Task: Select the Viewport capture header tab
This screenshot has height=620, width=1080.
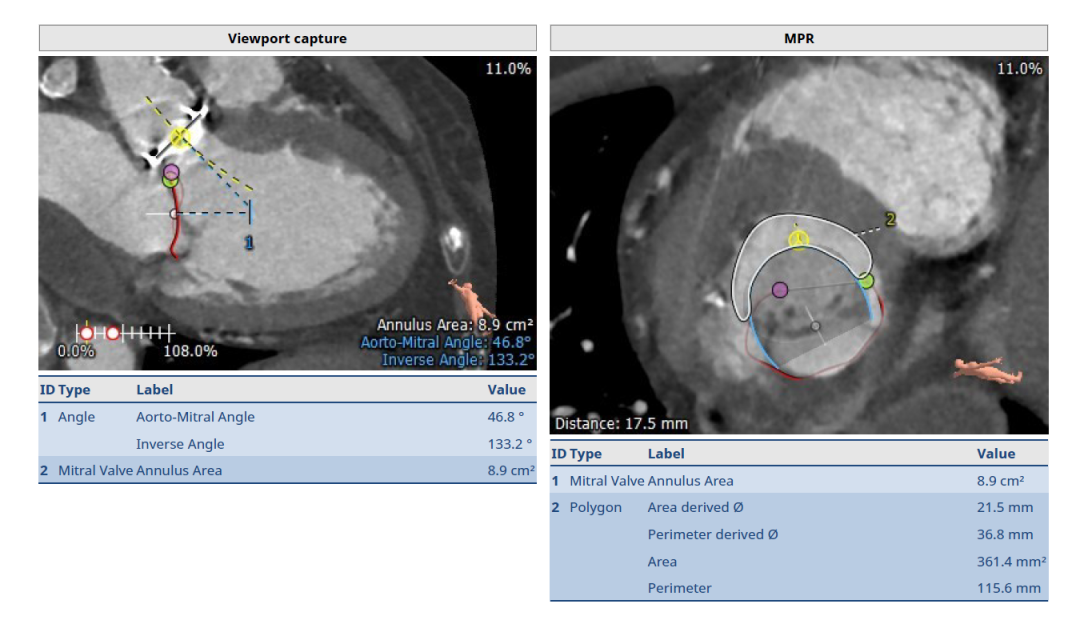Action: [x=287, y=39]
